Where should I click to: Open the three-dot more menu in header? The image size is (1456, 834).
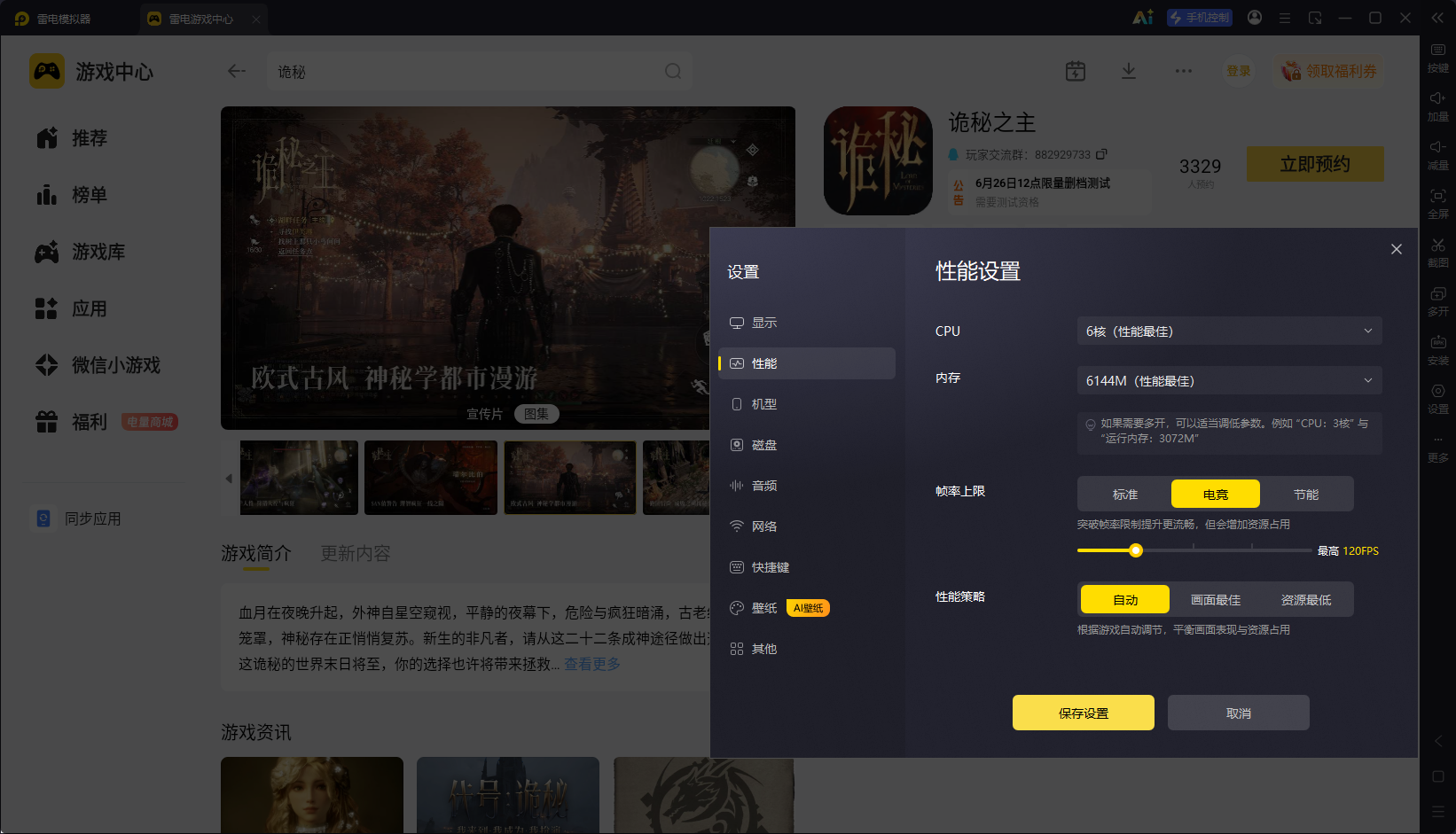[1184, 71]
